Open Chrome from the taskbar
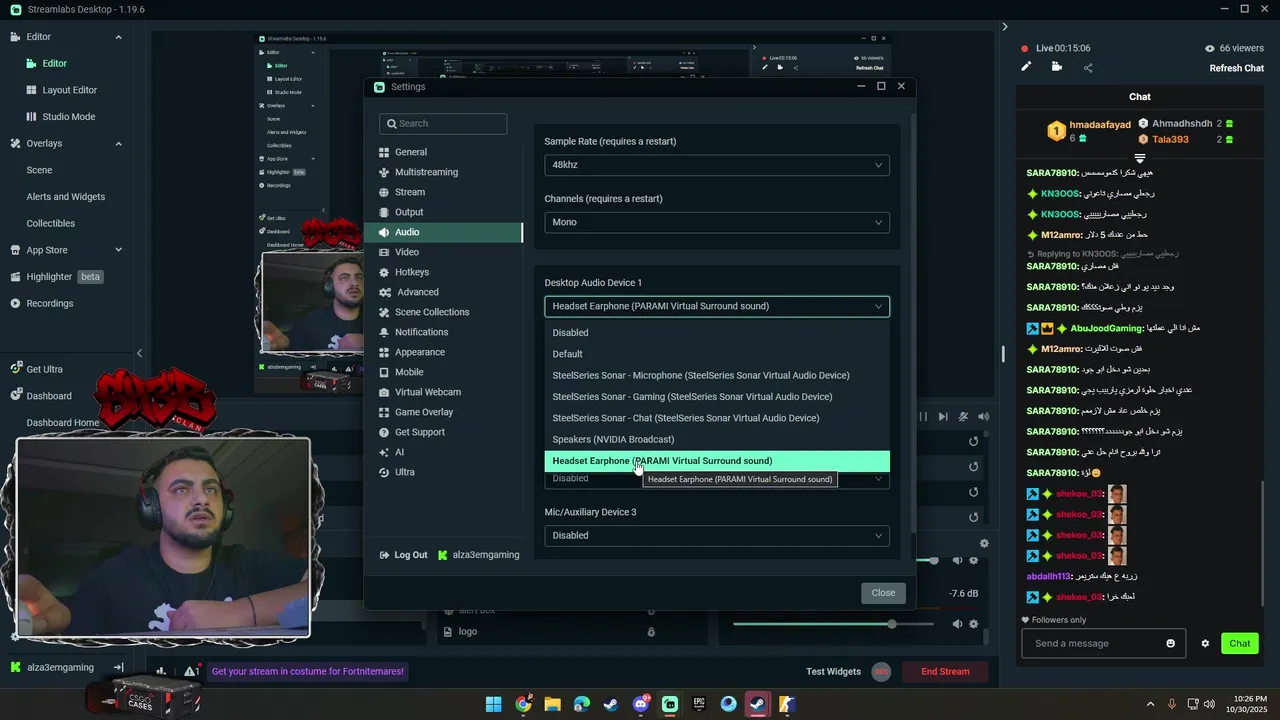The height and width of the screenshot is (720, 1280). 523,704
